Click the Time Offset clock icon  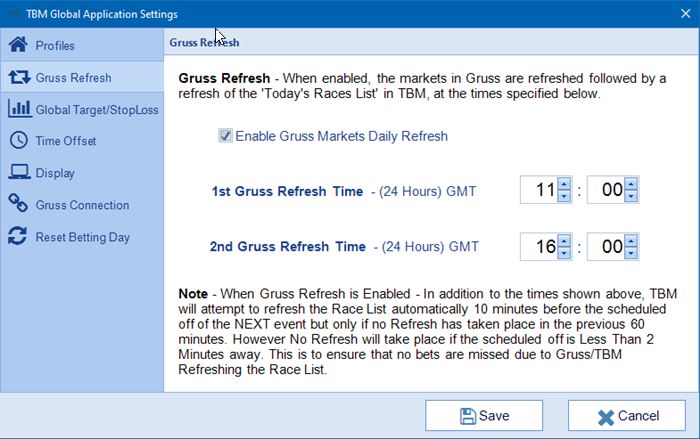[x=19, y=140]
